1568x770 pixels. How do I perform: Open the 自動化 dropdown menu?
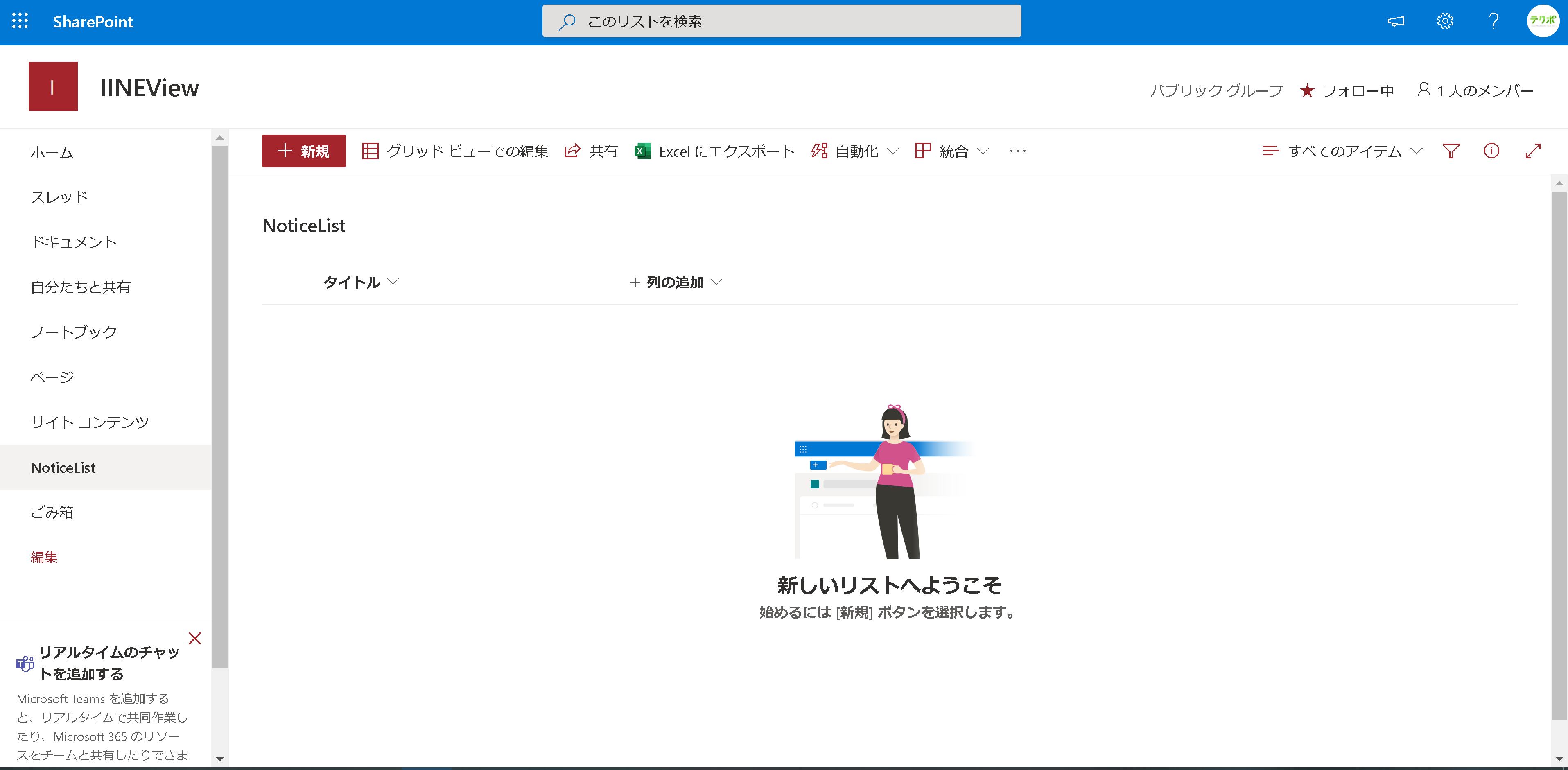[x=854, y=151]
